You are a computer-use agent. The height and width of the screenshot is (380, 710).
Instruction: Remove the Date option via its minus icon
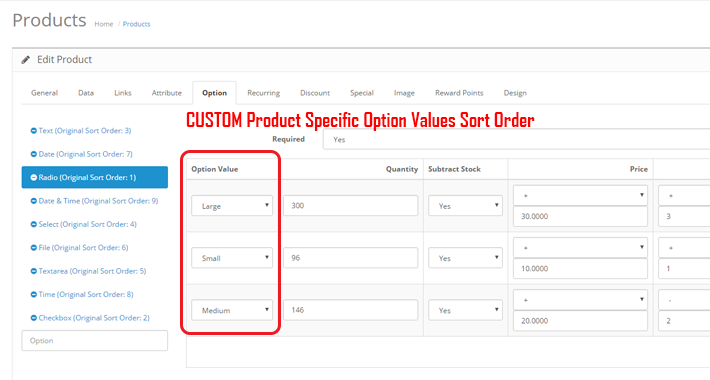[x=34, y=154]
